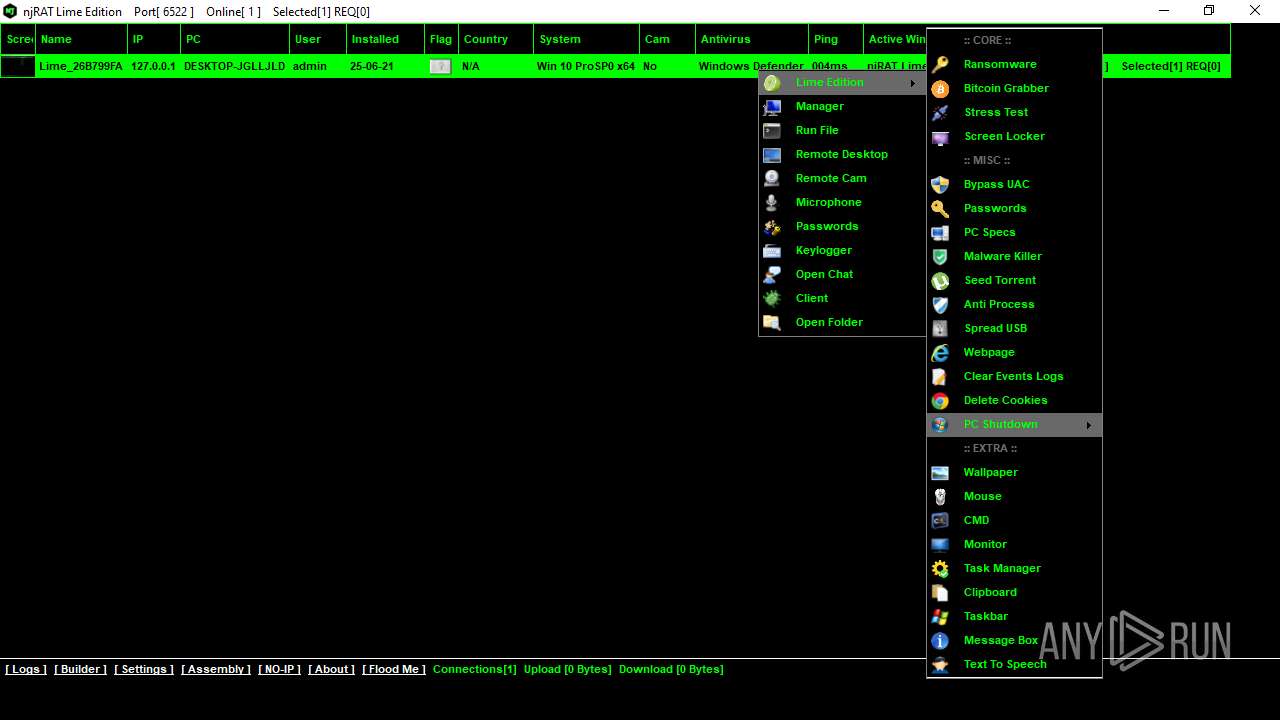1280x720 pixels.
Task: Click the Wallpaper picture icon
Action: coord(940,472)
